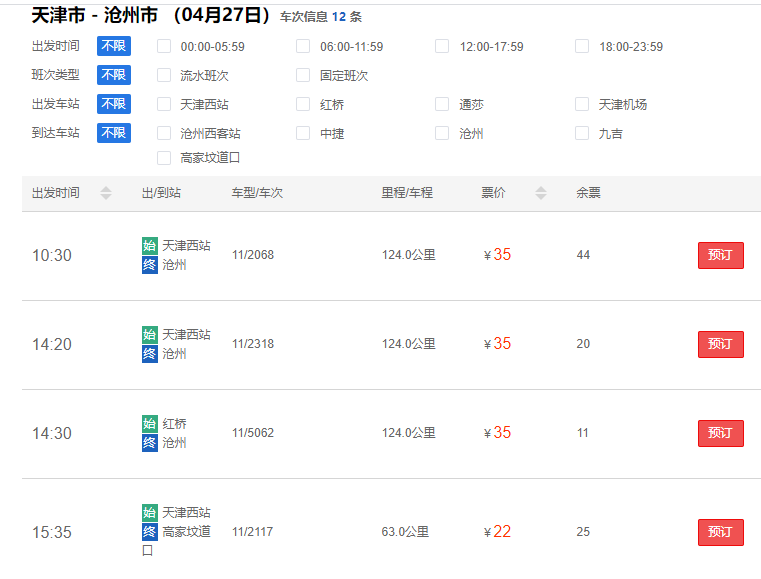Click the green 始 icon for 红桥 departure
The image size is (761, 579).
tap(150, 423)
